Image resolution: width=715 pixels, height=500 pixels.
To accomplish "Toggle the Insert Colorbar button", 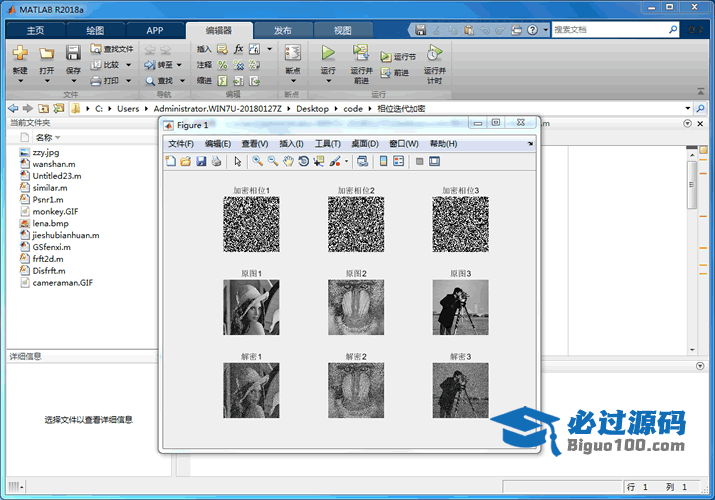I will [383, 161].
